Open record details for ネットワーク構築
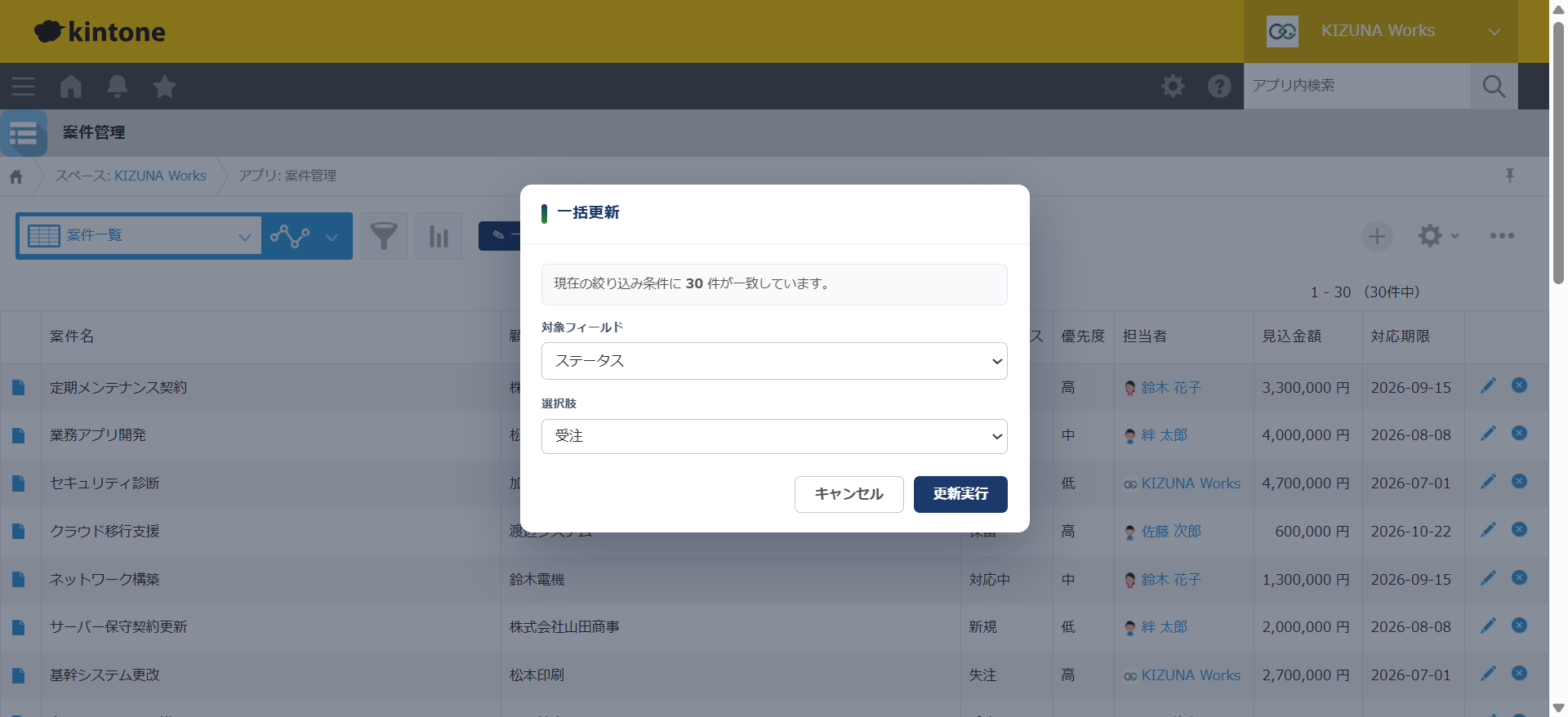Image resolution: width=1568 pixels, height=717 pixels. click(x=19, y=580)
